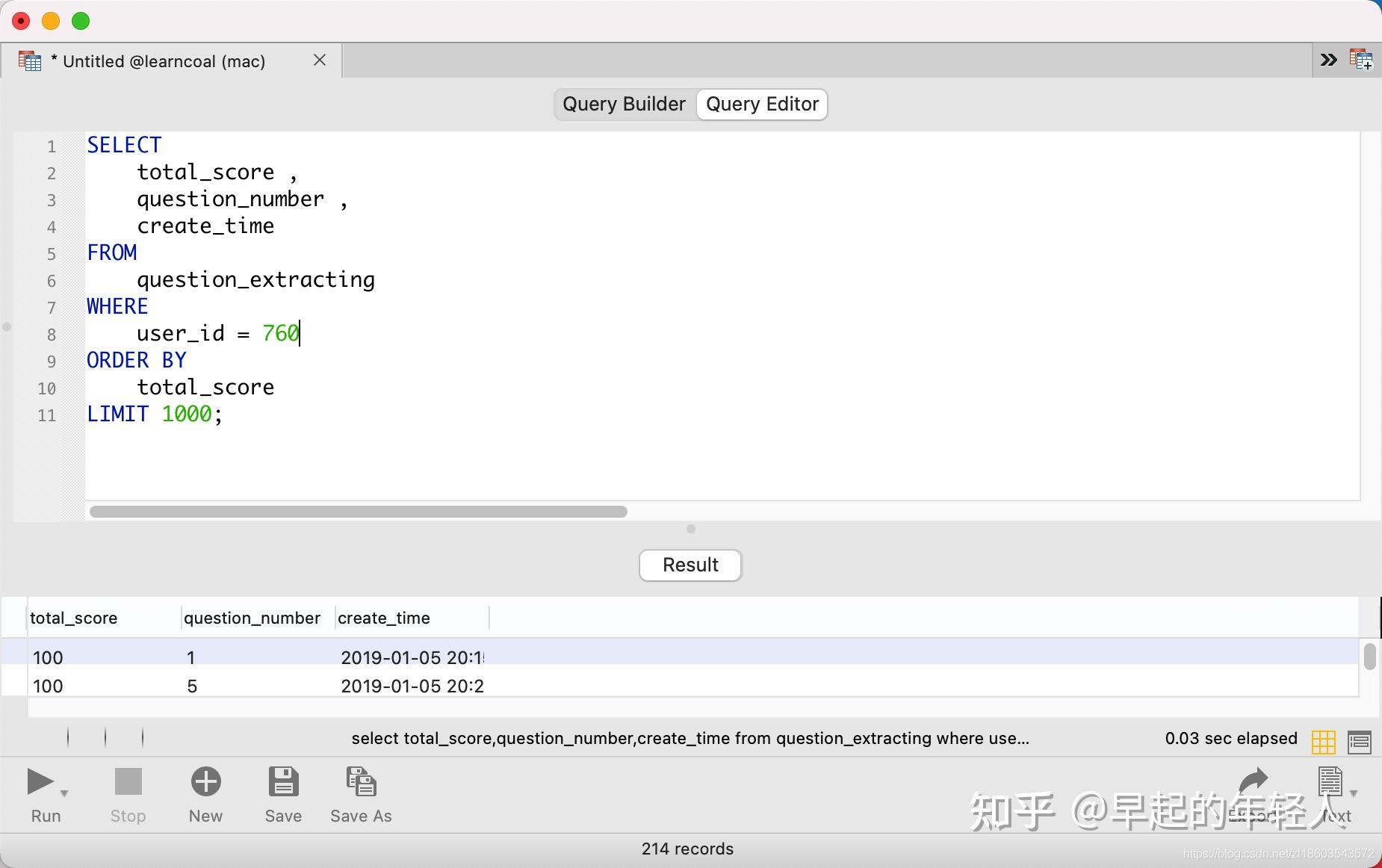The image size is (1382, 868).
Task: Expand the tab overflow chevron menu
Action: [1329, 59]
